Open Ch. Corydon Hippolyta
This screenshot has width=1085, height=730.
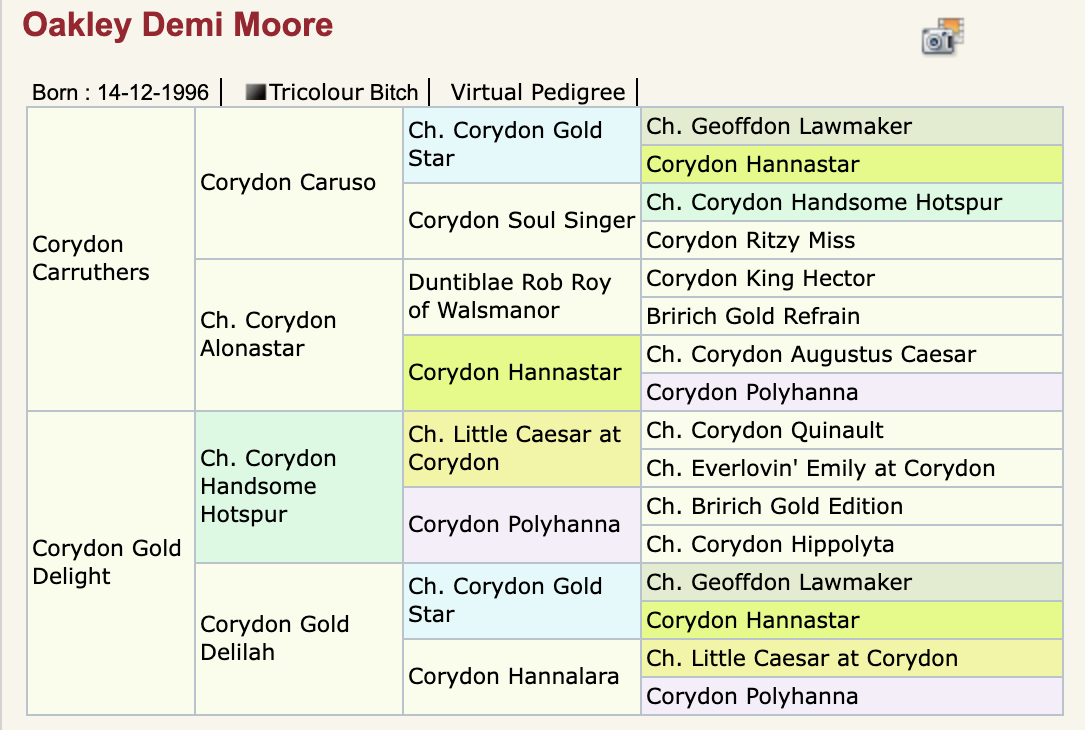(770, 545)
